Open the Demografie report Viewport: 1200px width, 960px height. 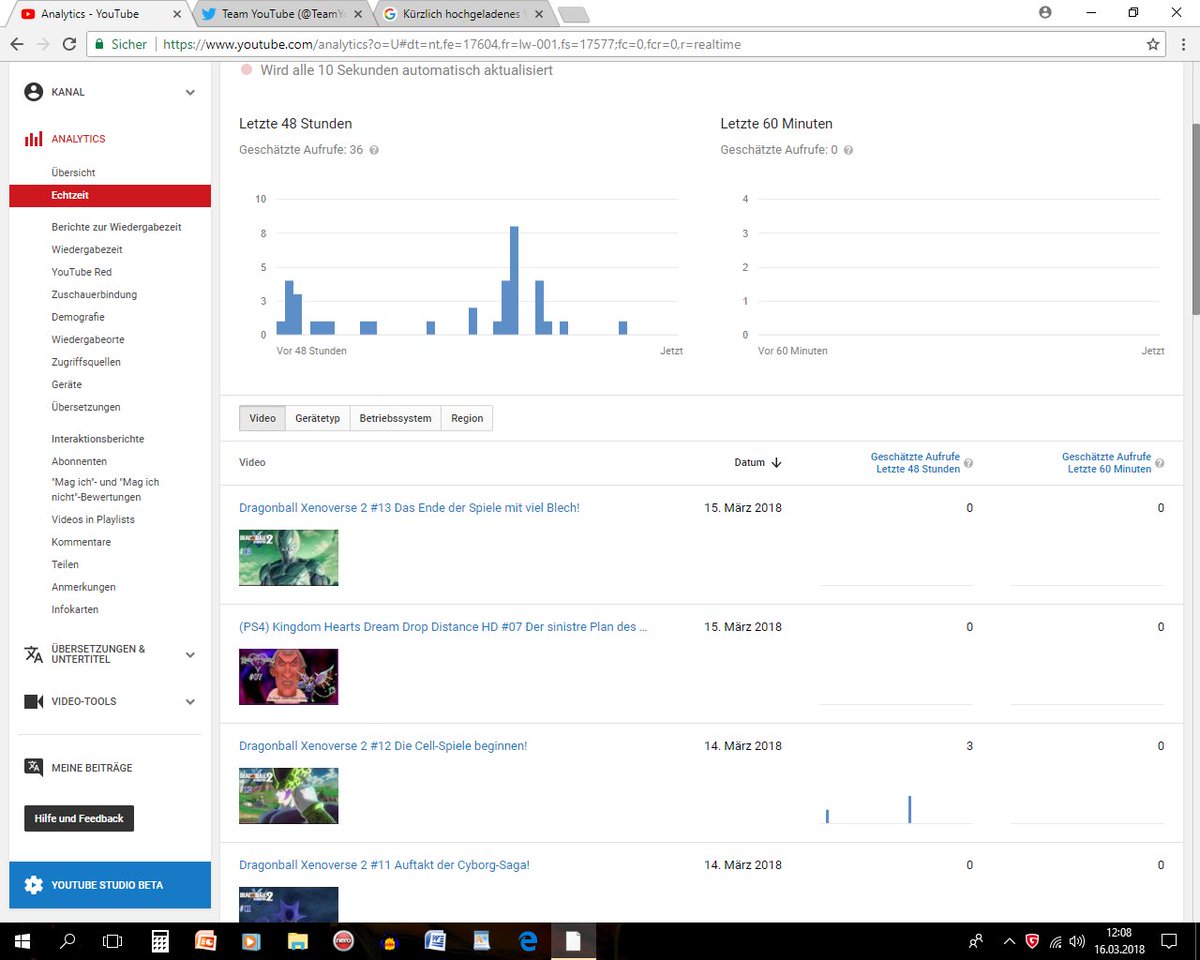(78, 317)
